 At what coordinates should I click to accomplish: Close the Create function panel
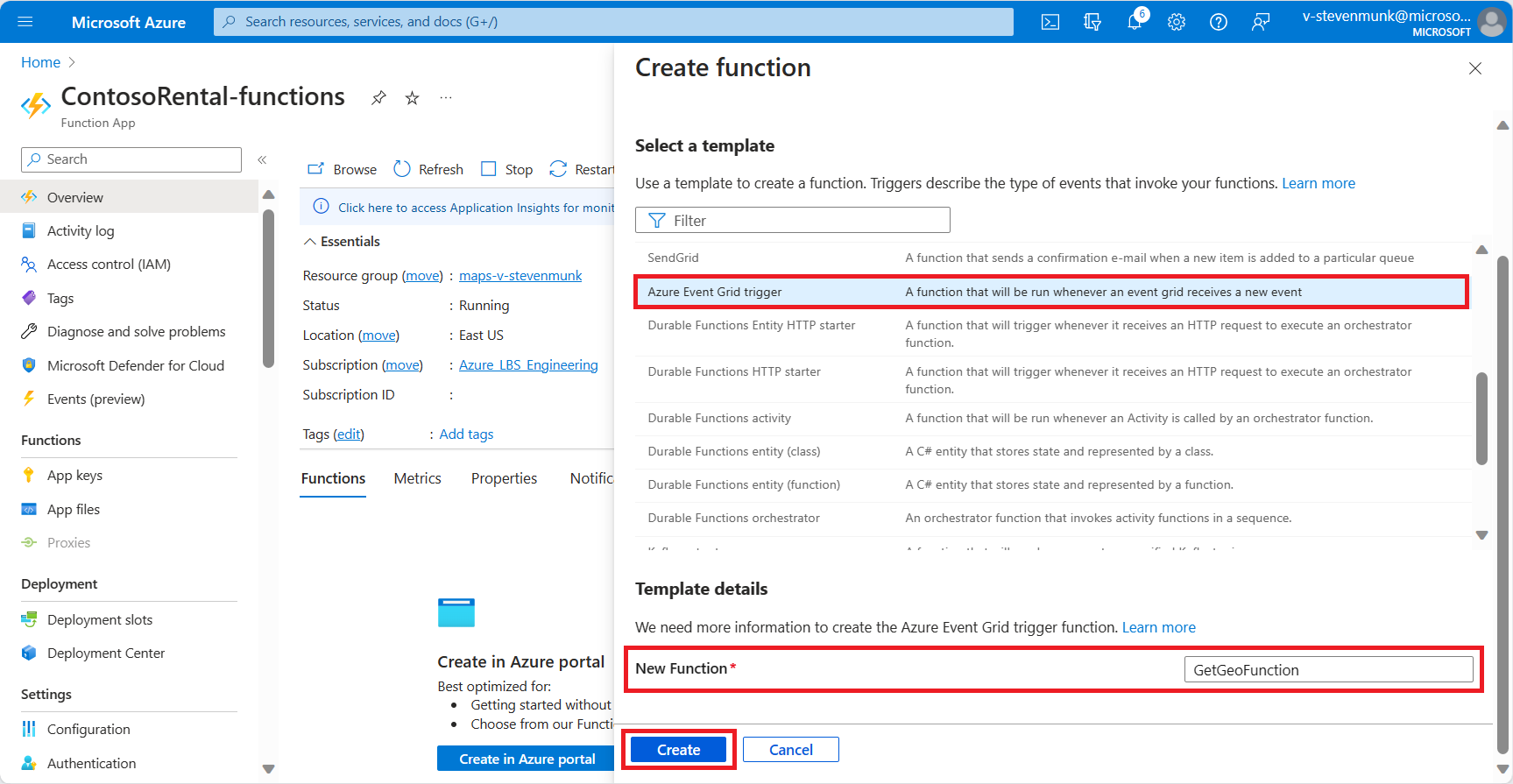(1475, 68)
